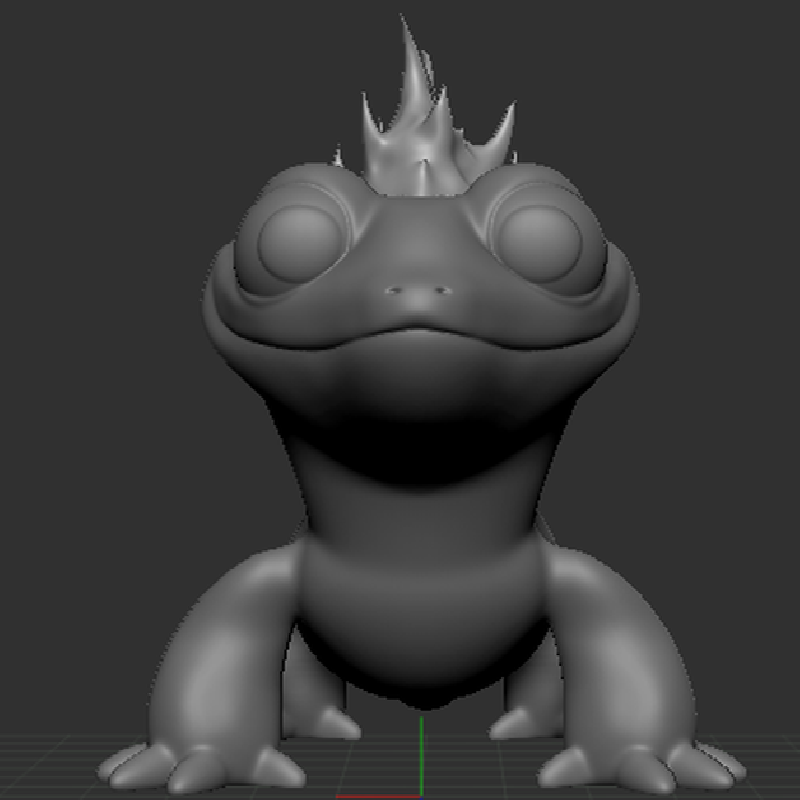Screen dimensions: 800x800
Task: Click the salamander model's left-side eye
Action: 299,237
